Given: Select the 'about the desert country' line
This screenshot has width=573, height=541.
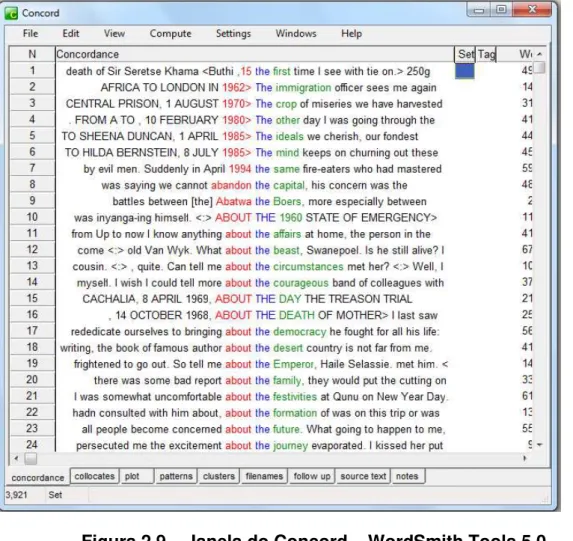Looking at the screenshot, I should pyautogui.click(x=255, y=348).
